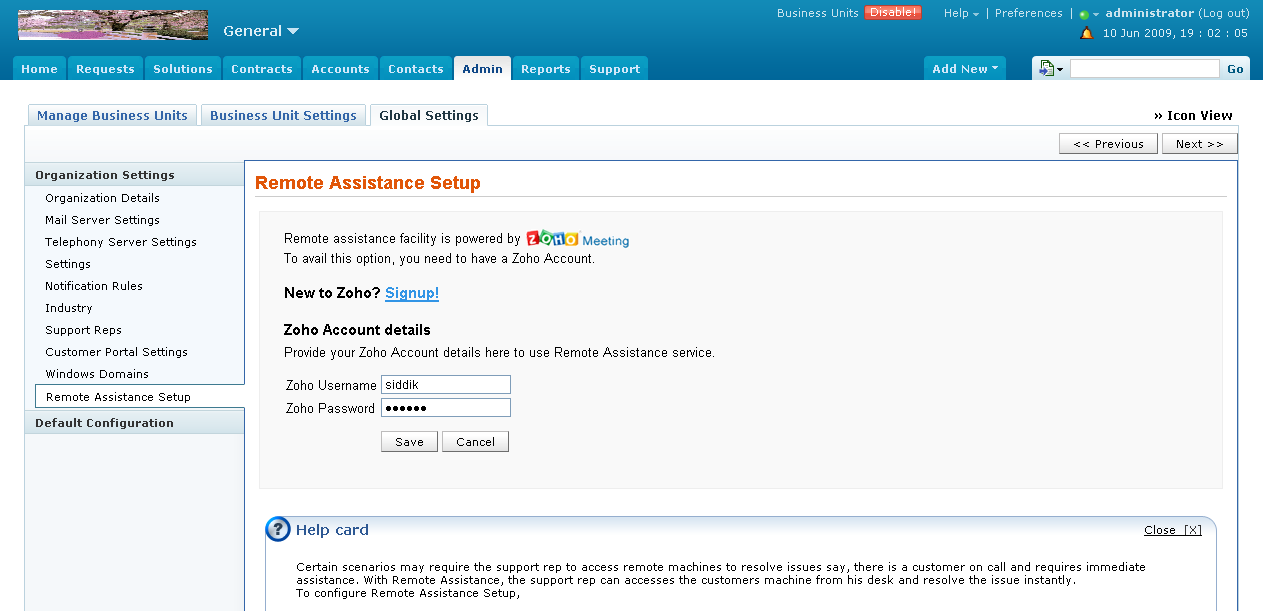Open Organization Details in sidebar
The width and height of the screenshot is (1263, 611).
point(102,198)
